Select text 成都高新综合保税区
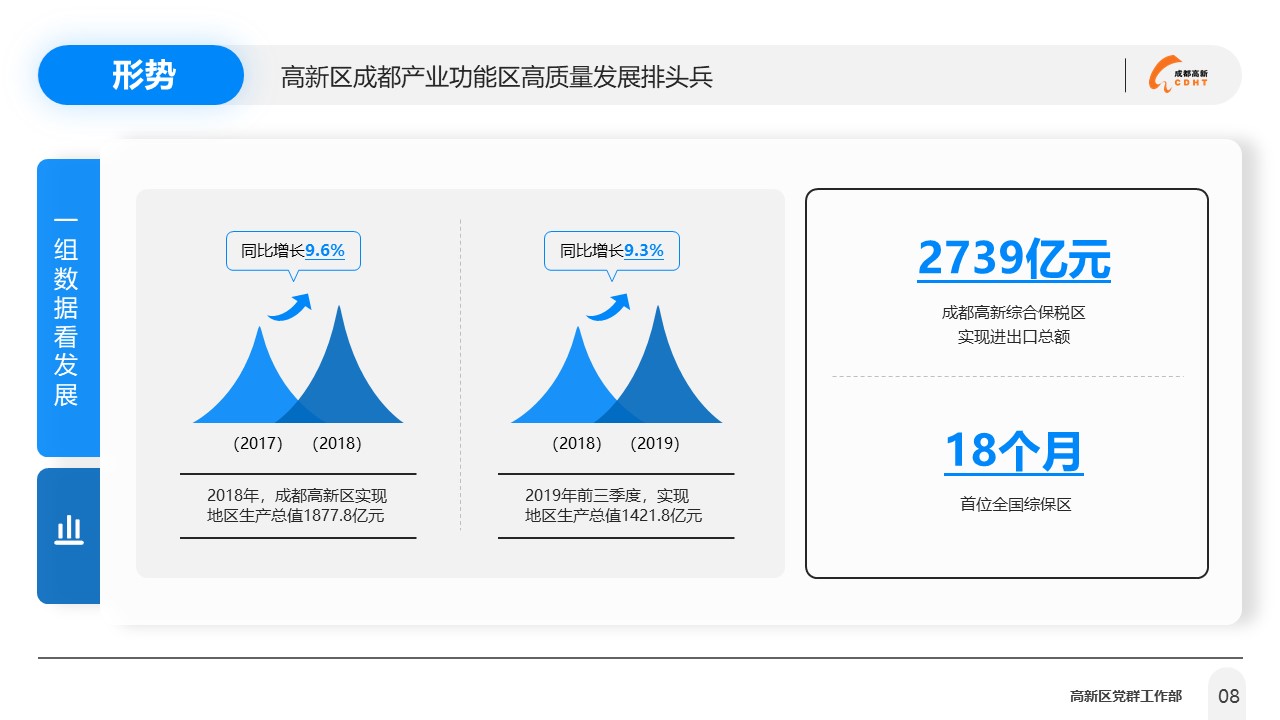 click(1014, 313)
